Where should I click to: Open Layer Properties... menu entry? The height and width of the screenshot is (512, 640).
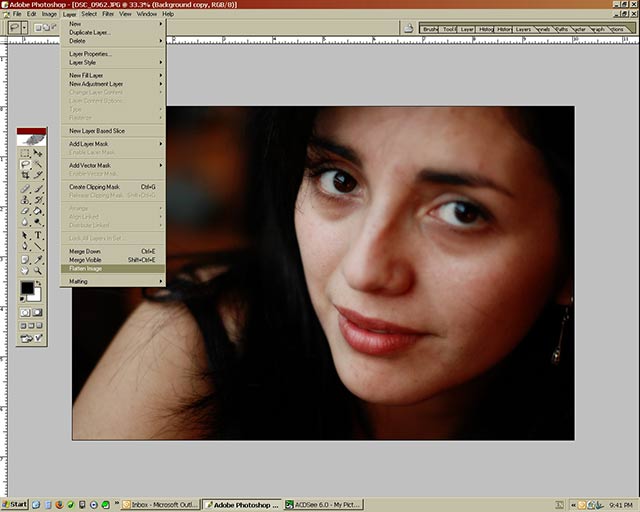click(113, 54)
